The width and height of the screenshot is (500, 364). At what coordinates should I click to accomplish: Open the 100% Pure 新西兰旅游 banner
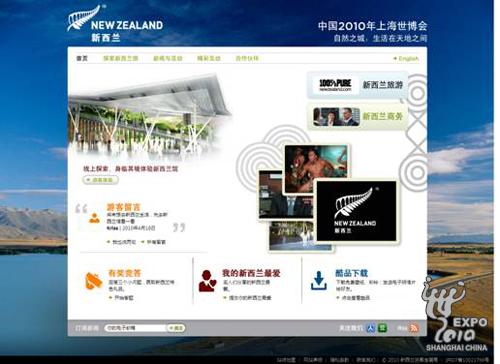click(357, 85)
